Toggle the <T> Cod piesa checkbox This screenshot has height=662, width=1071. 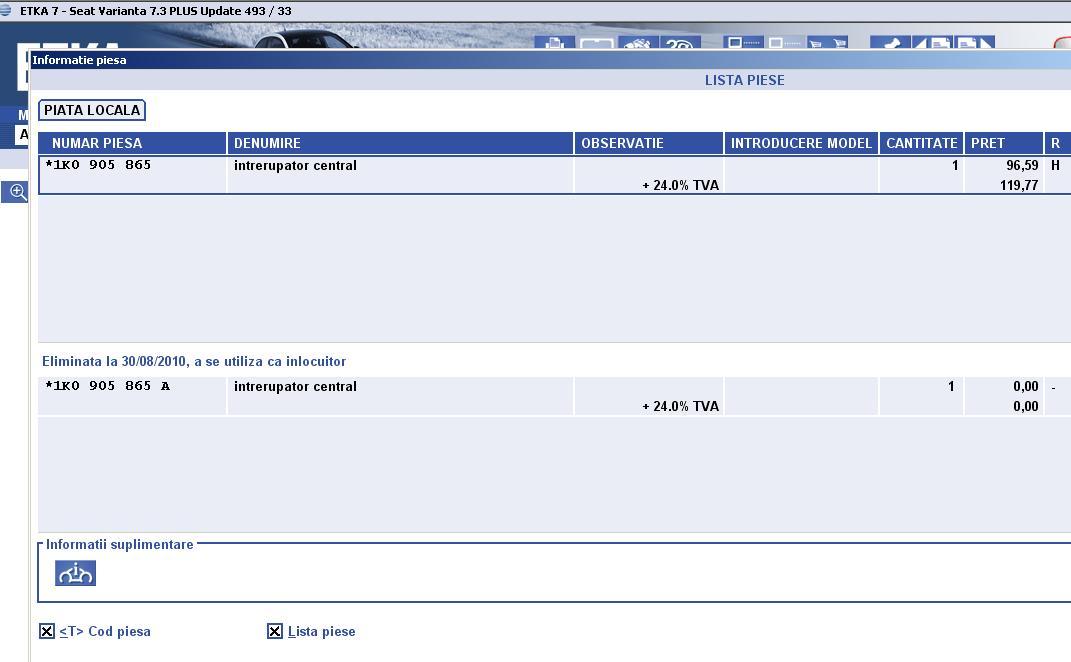point(47,631)
